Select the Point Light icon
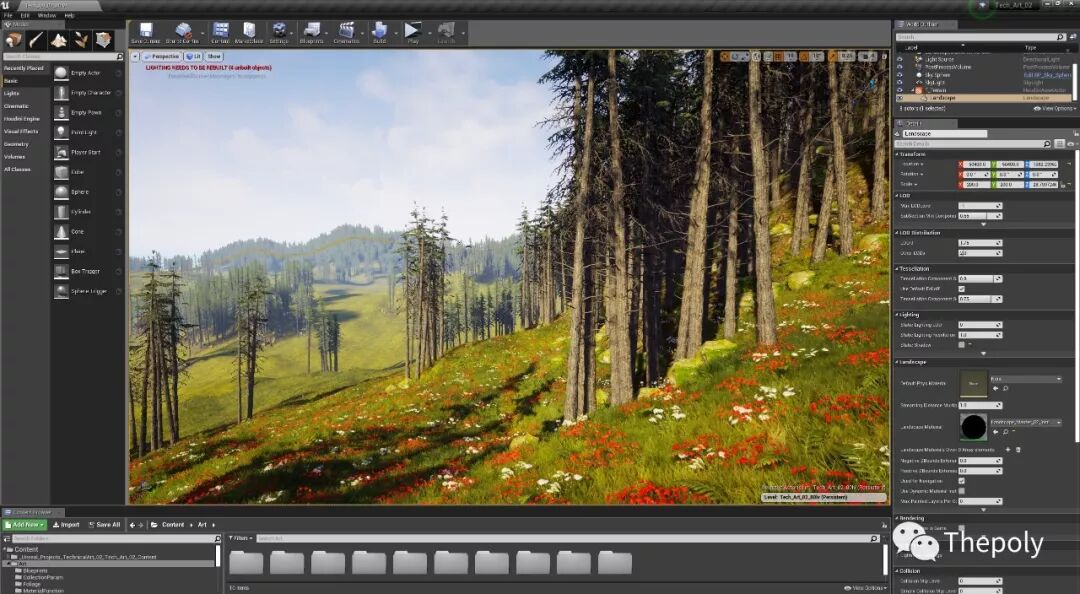The width and height of the screenshot is (1080, 594). coord(61,132)
